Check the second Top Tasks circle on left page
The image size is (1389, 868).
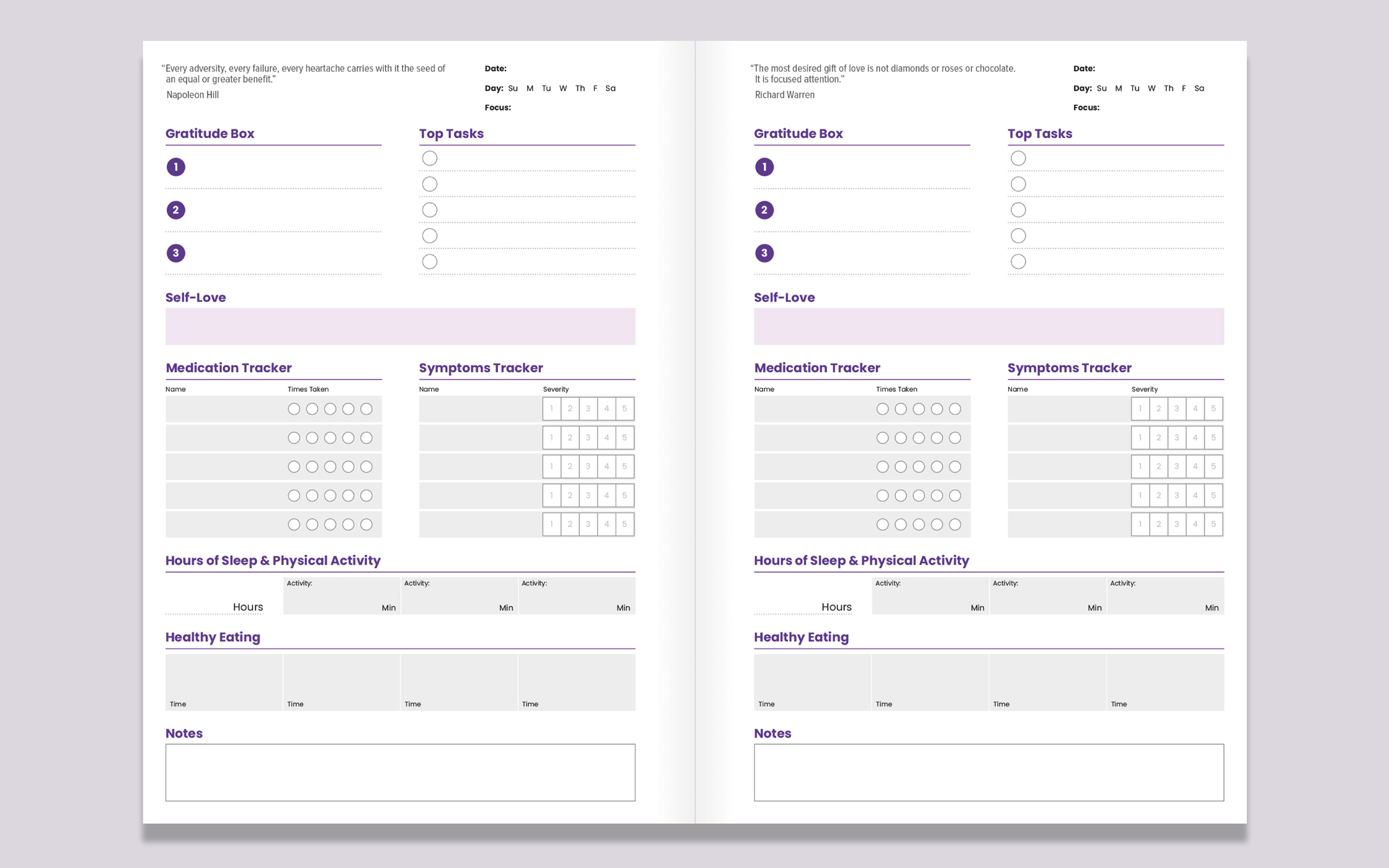(430, 184)
